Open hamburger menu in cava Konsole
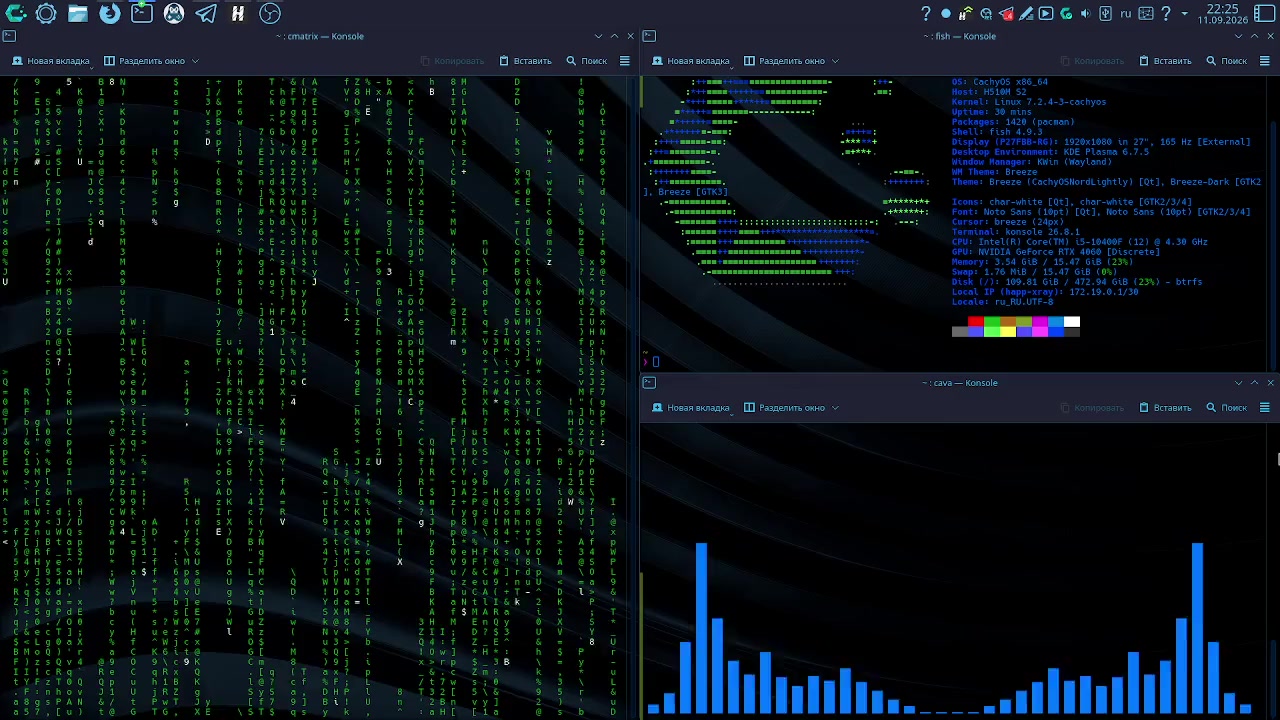 point(1265,408)
